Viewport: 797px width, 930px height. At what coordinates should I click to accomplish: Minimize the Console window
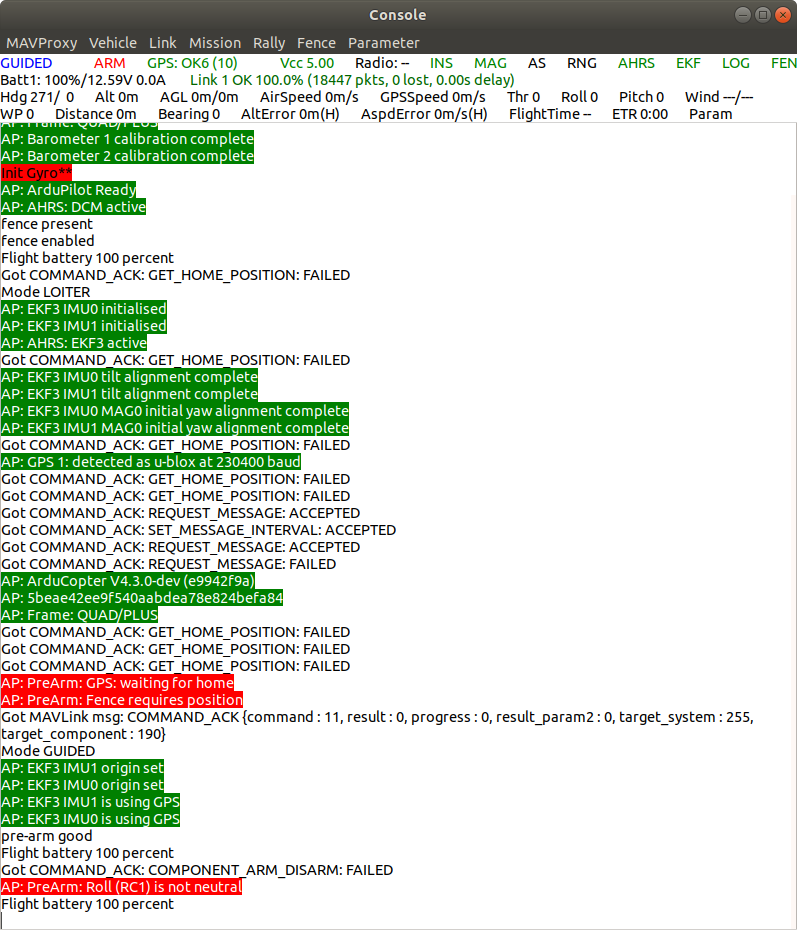[742, 15]
